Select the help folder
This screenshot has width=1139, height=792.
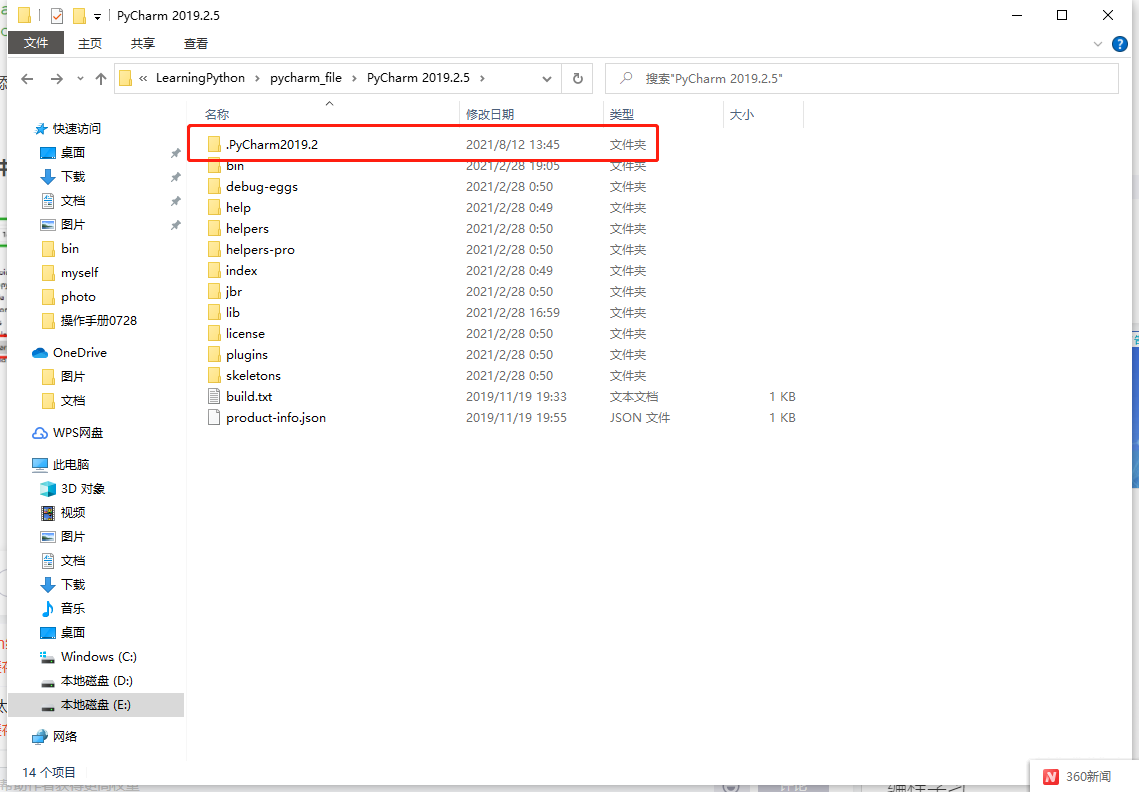pyautogui.click(x=238, y=208)
